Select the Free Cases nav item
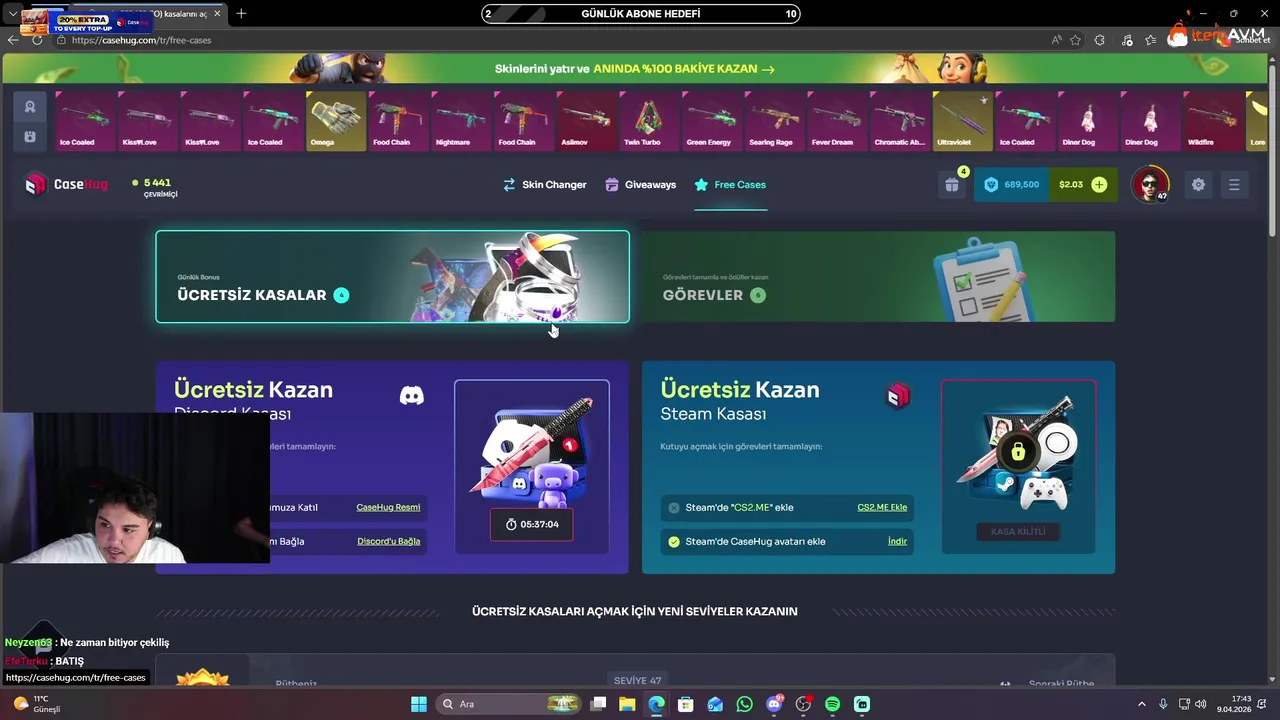Screen dimensions: 1280x720 tap(730, 185)
